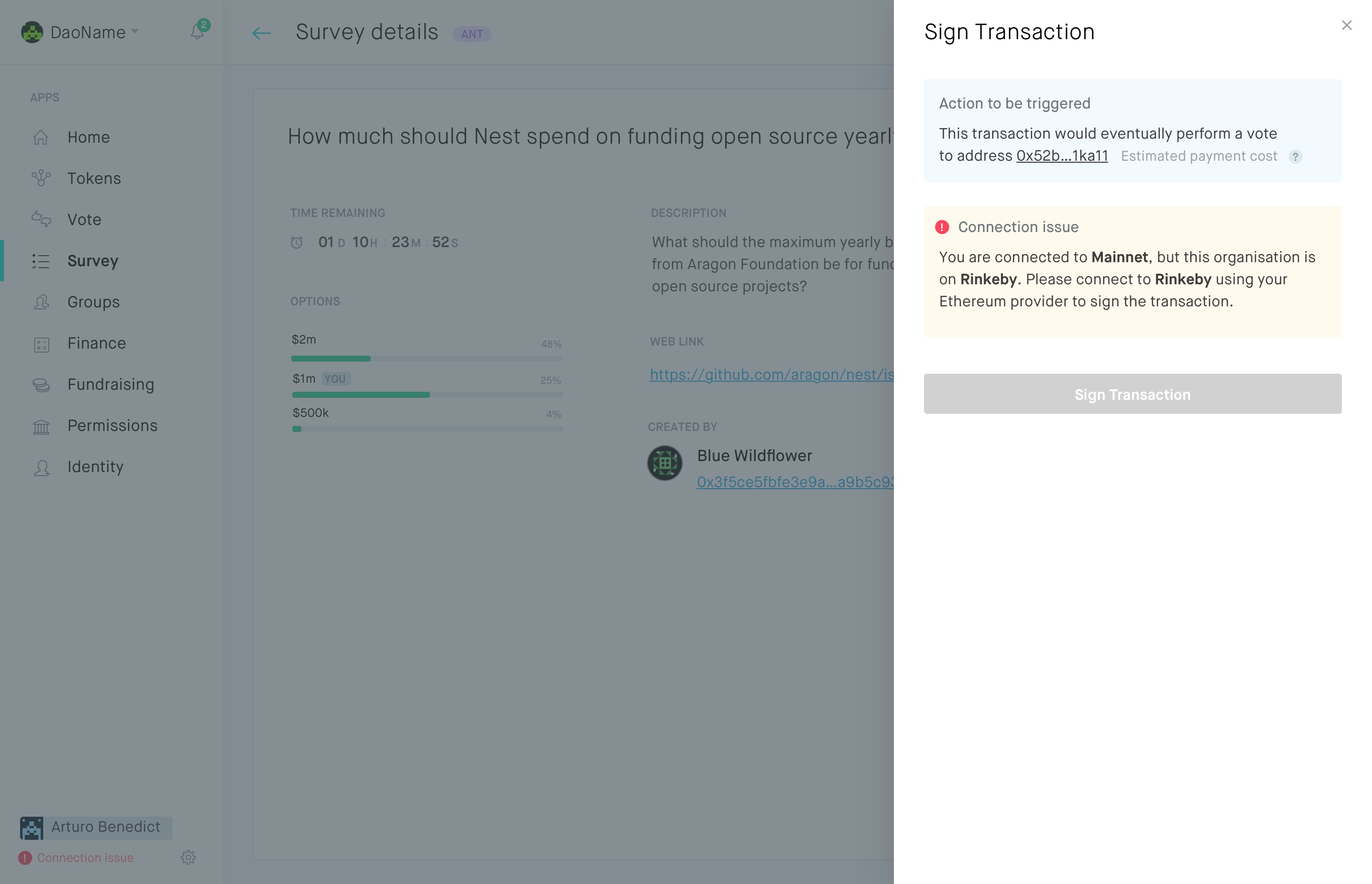
Task: Expand the DaoName dropdown arrow
Action: 134,31
